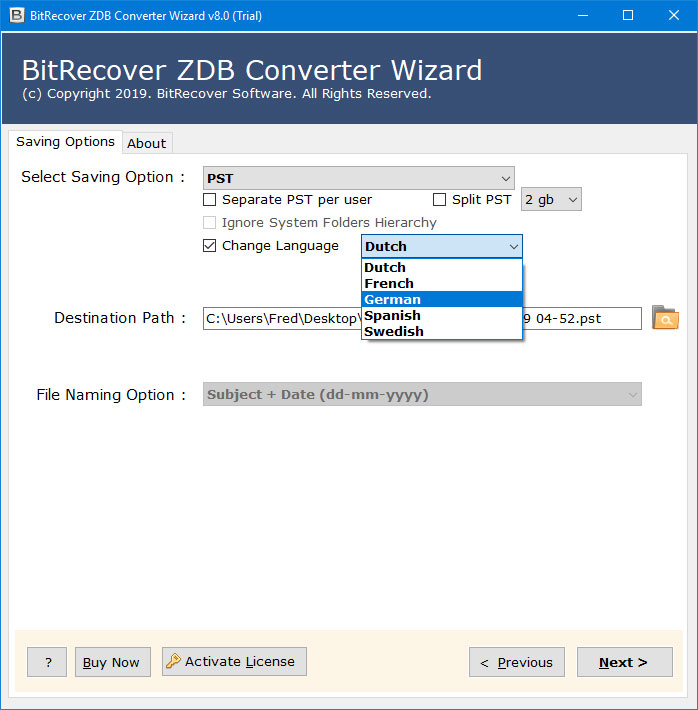This screenshot has height=710, width=698.
Task: Select German in the language list
Action: [x=442, y=299]
